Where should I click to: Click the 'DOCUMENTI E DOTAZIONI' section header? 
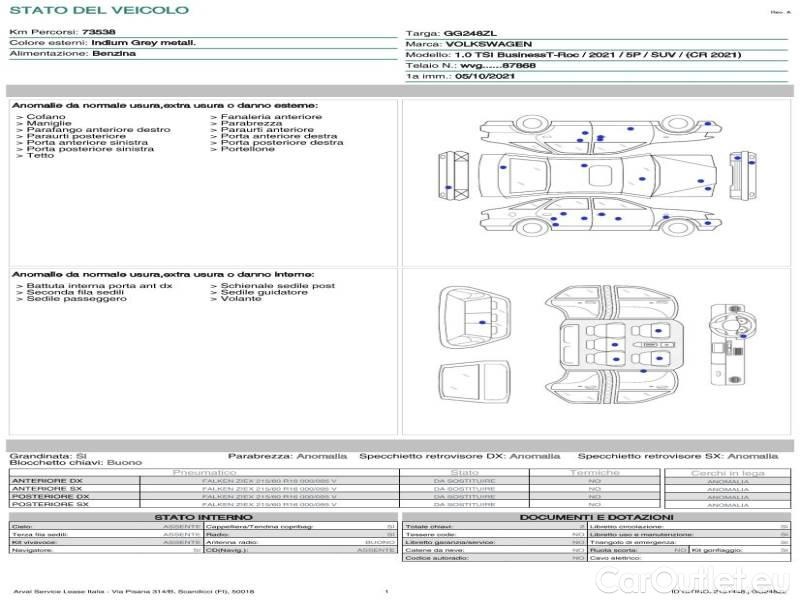pos(595,517)
